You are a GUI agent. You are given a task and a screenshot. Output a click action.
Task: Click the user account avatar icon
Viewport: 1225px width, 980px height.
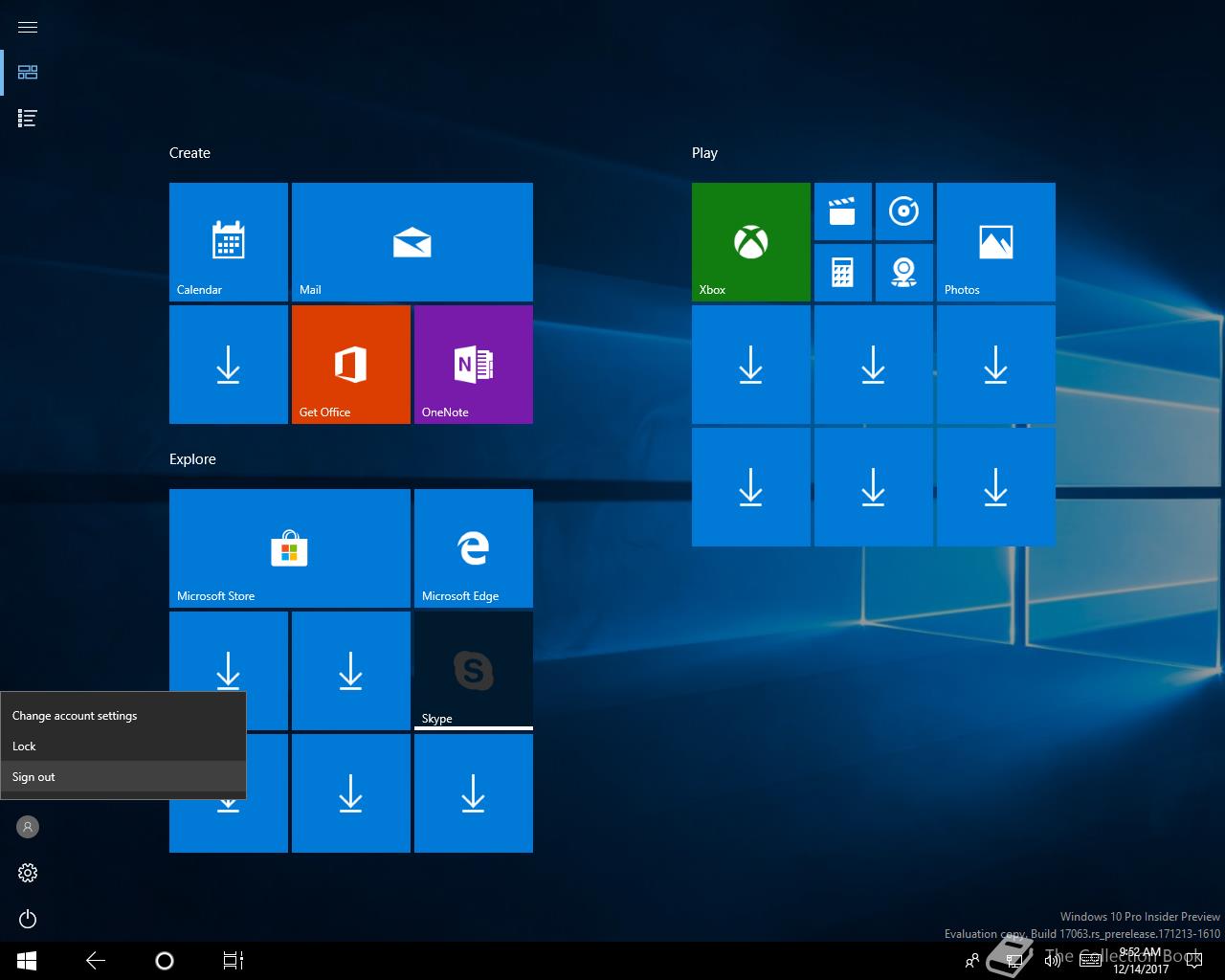coord(28,827)
